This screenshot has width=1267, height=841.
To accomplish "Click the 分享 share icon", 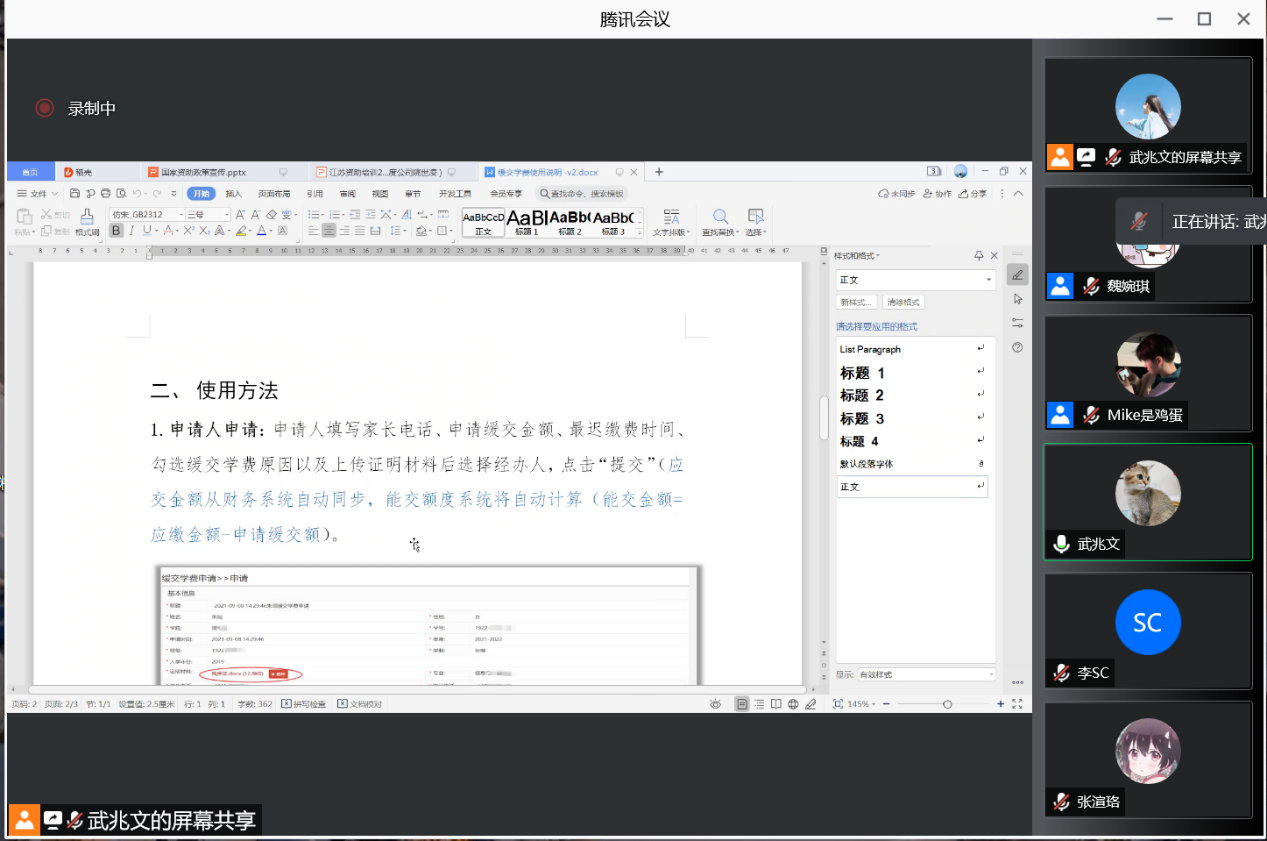I will [x=972, y=194].
